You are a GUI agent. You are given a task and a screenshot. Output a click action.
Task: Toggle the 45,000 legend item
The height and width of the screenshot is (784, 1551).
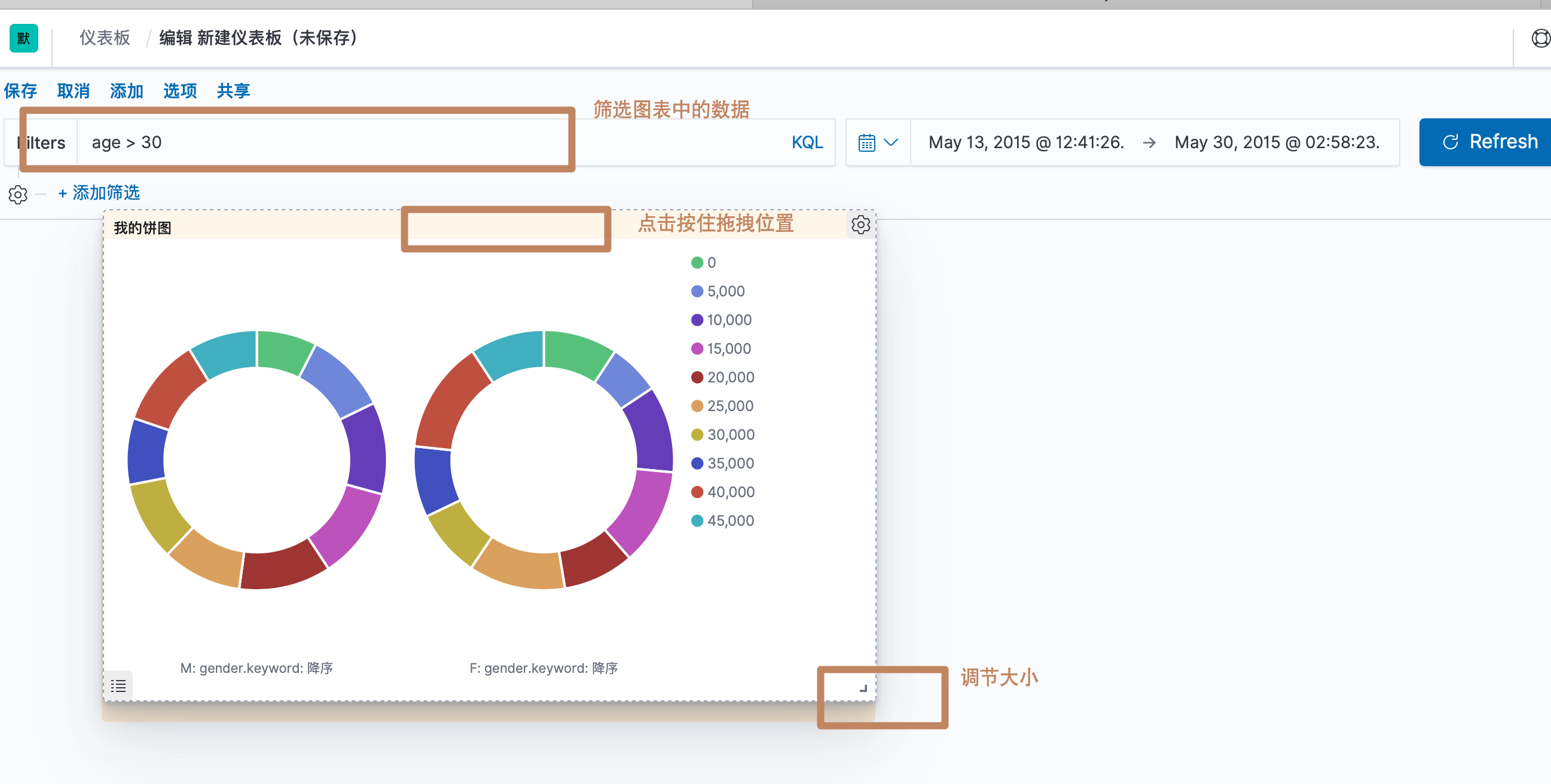coord(729,520)
